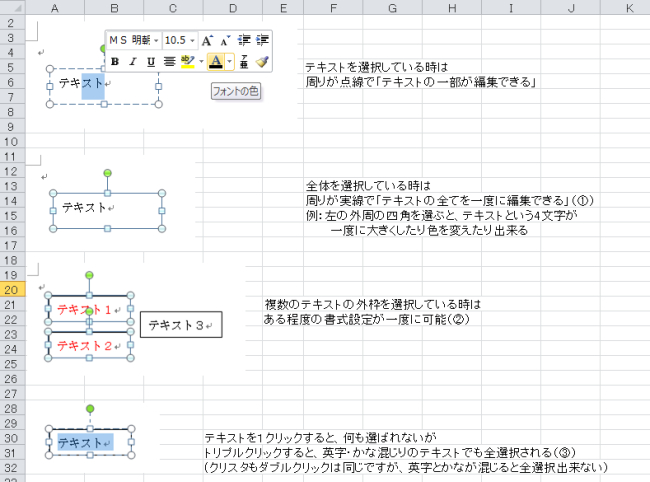Click the red テキスト2 text box
650x482 pixels.
coord(89,345)
